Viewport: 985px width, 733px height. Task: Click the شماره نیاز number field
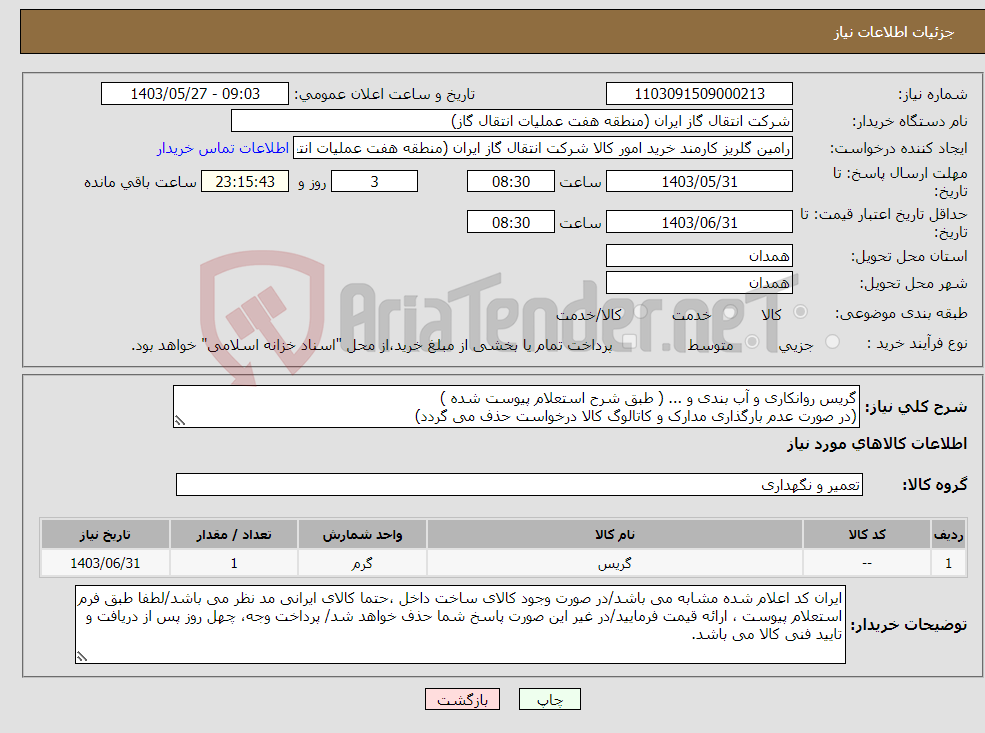tap(699, 94)
